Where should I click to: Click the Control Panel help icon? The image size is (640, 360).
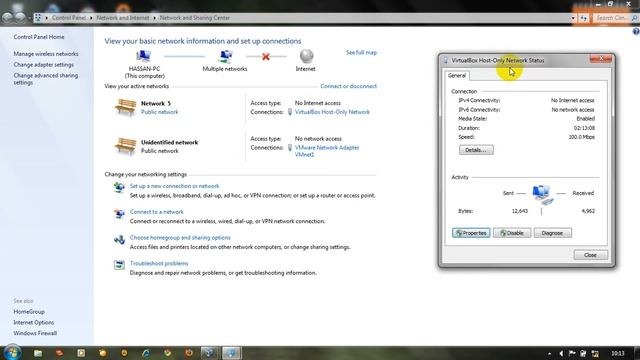pyautogui.click(x=636, y=31)
